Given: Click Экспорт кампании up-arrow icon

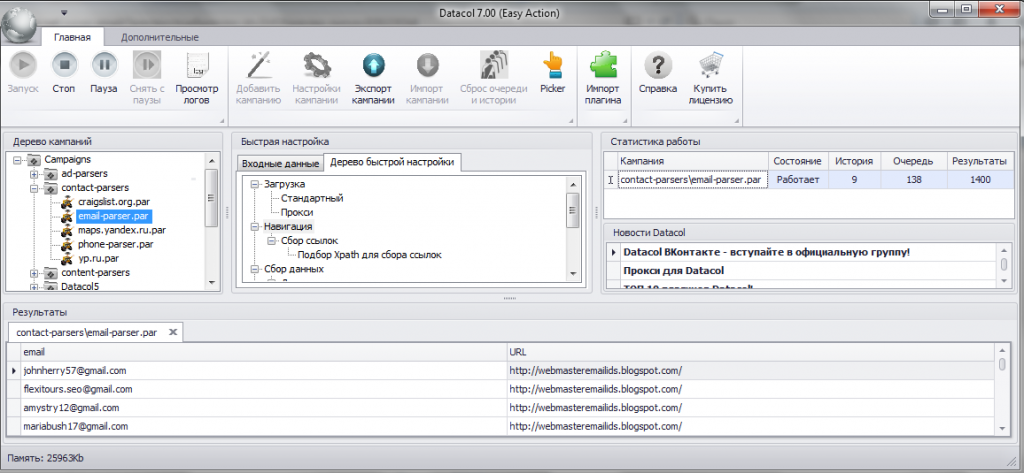Looking at the screenshot, I should [x=374, y=65].
